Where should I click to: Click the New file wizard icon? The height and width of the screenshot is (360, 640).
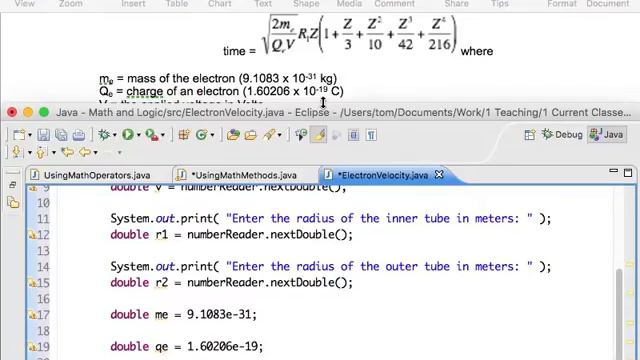click(x=19, y=135)
